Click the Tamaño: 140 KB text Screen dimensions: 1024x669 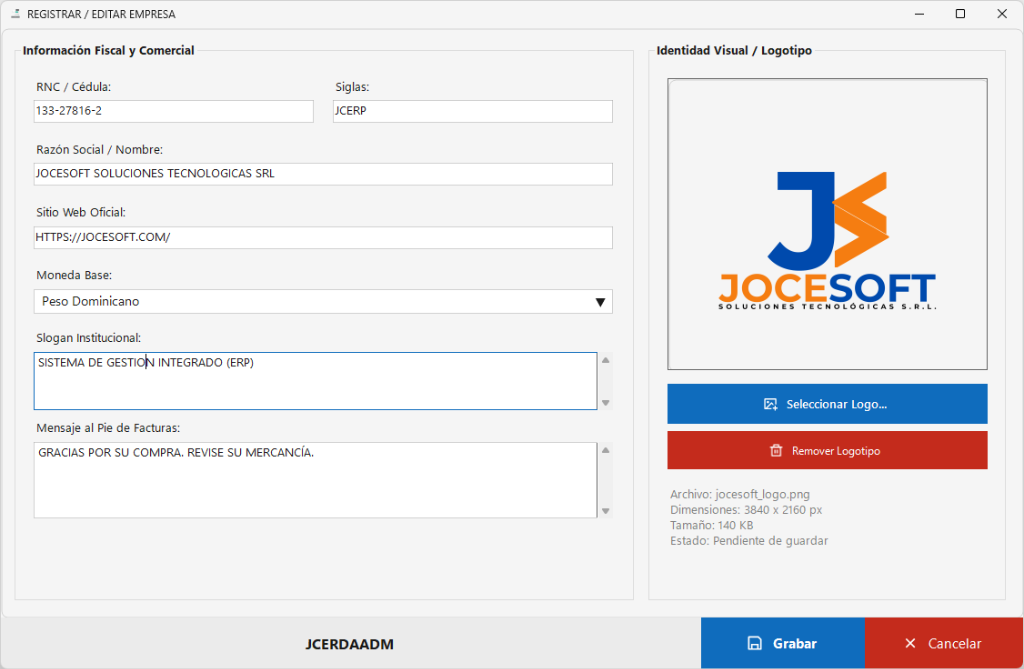tap(712, 525)
